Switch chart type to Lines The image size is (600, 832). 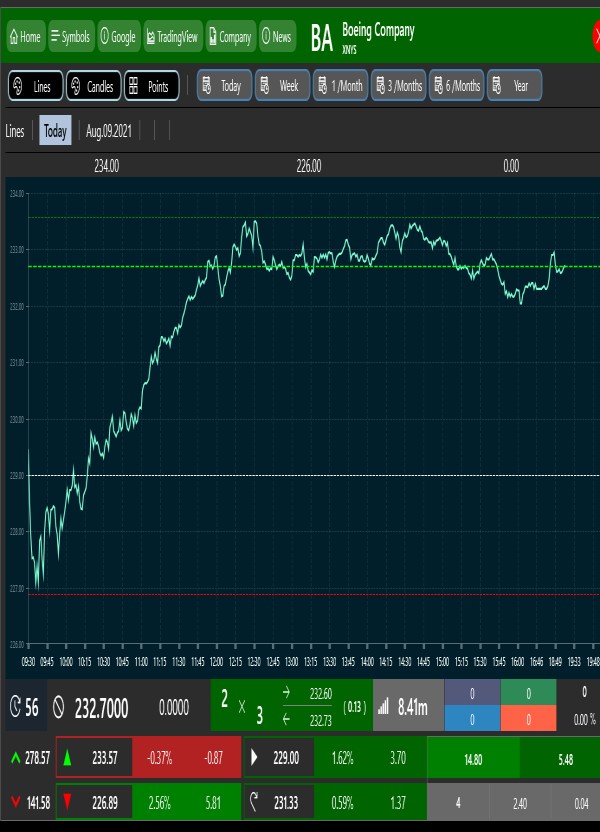point(33,86)
